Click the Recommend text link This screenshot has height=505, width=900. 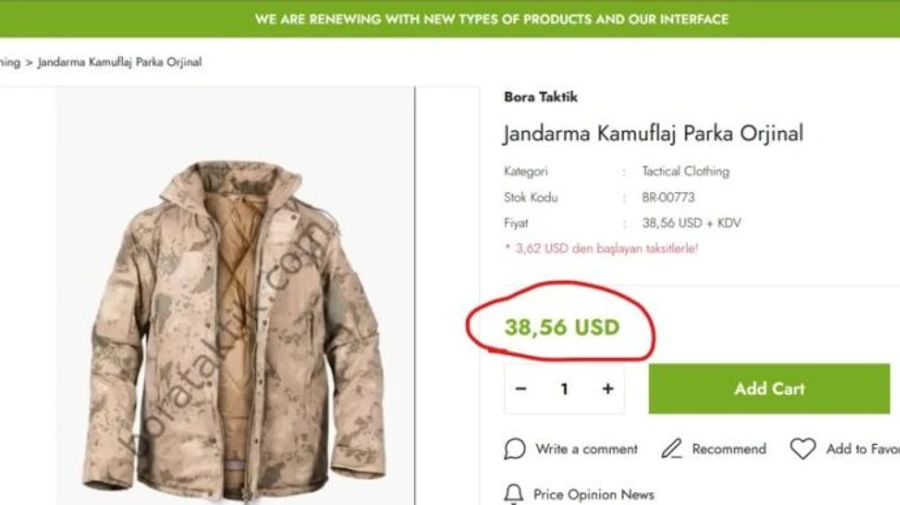pos(728,449)
